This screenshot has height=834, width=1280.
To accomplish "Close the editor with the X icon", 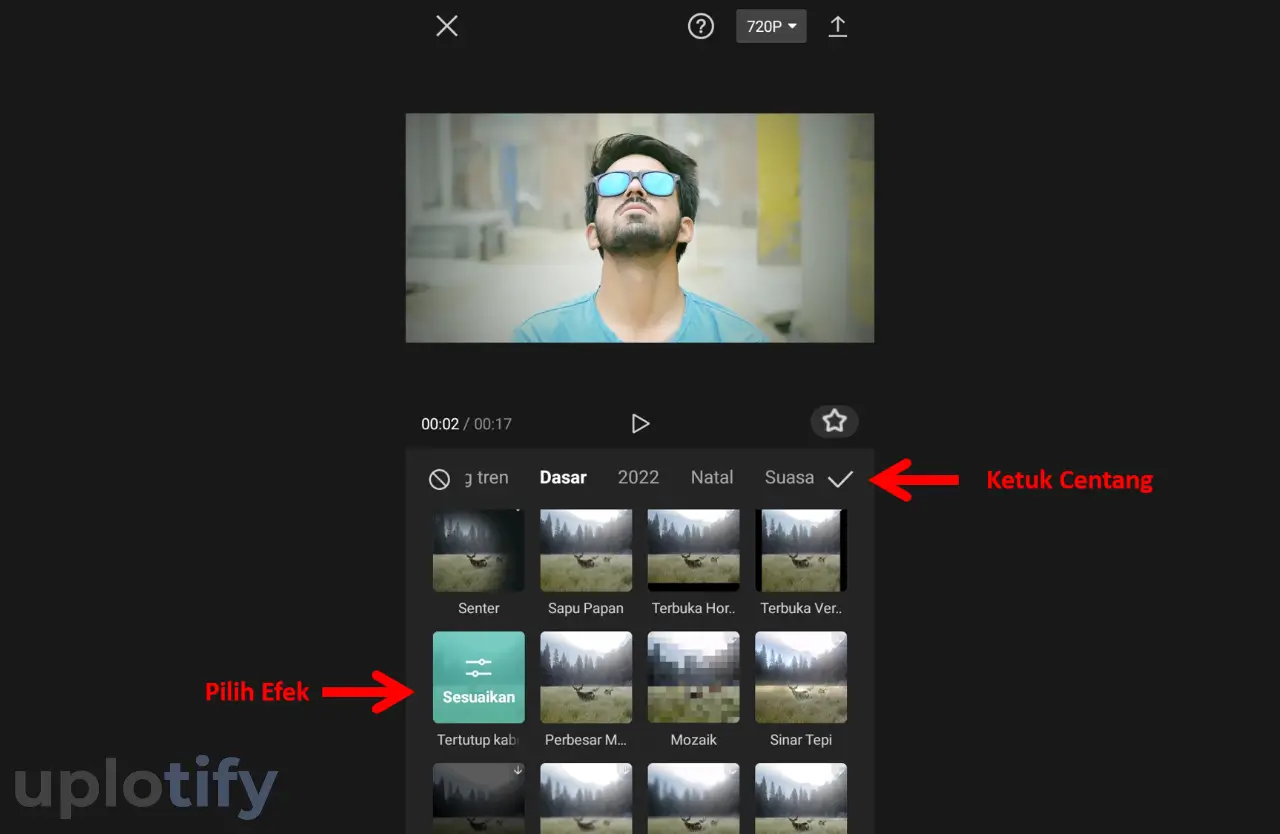I will click(447, 26).
